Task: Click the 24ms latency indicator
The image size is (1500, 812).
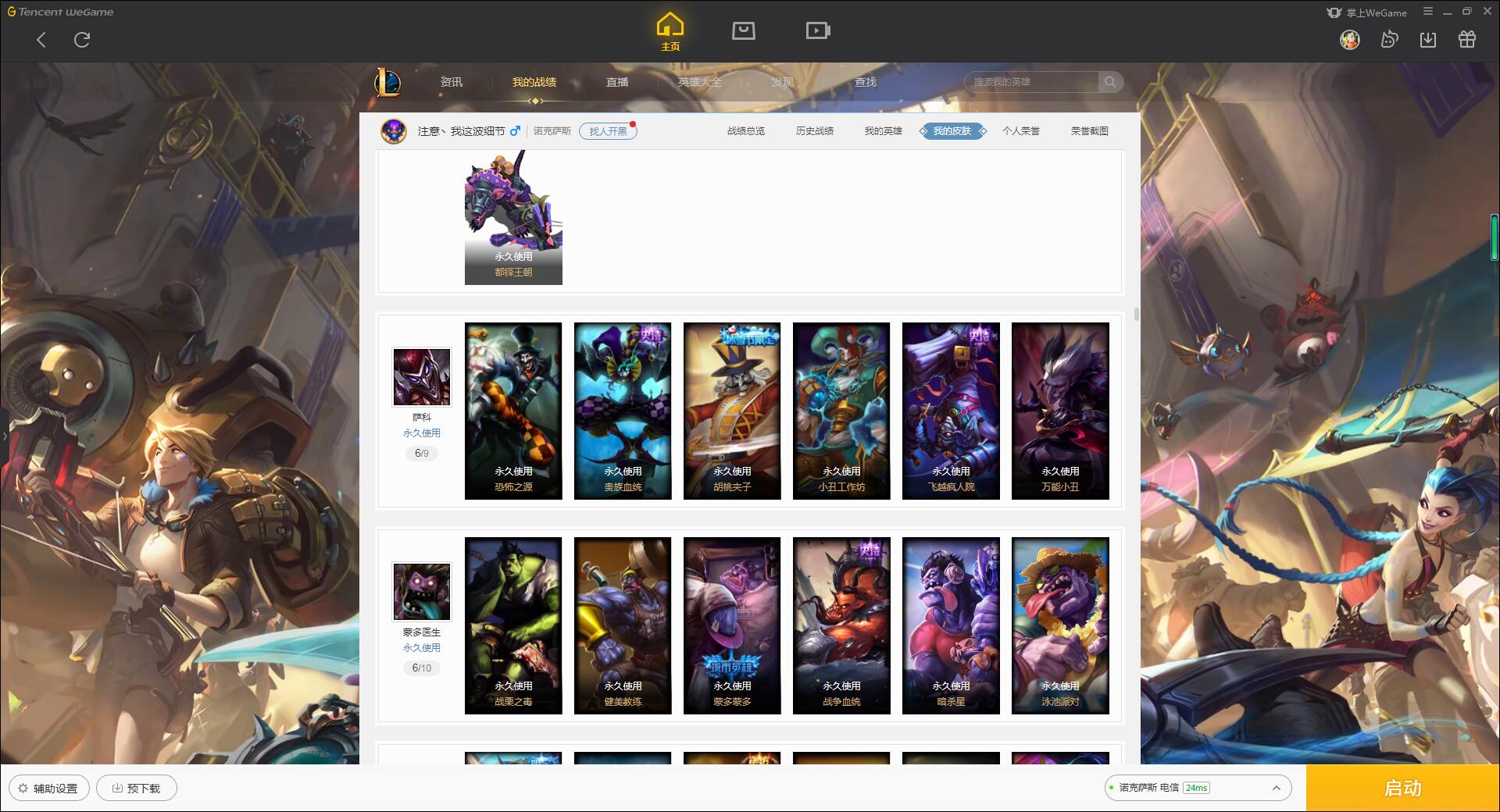Action: (x=1196, y=788)
